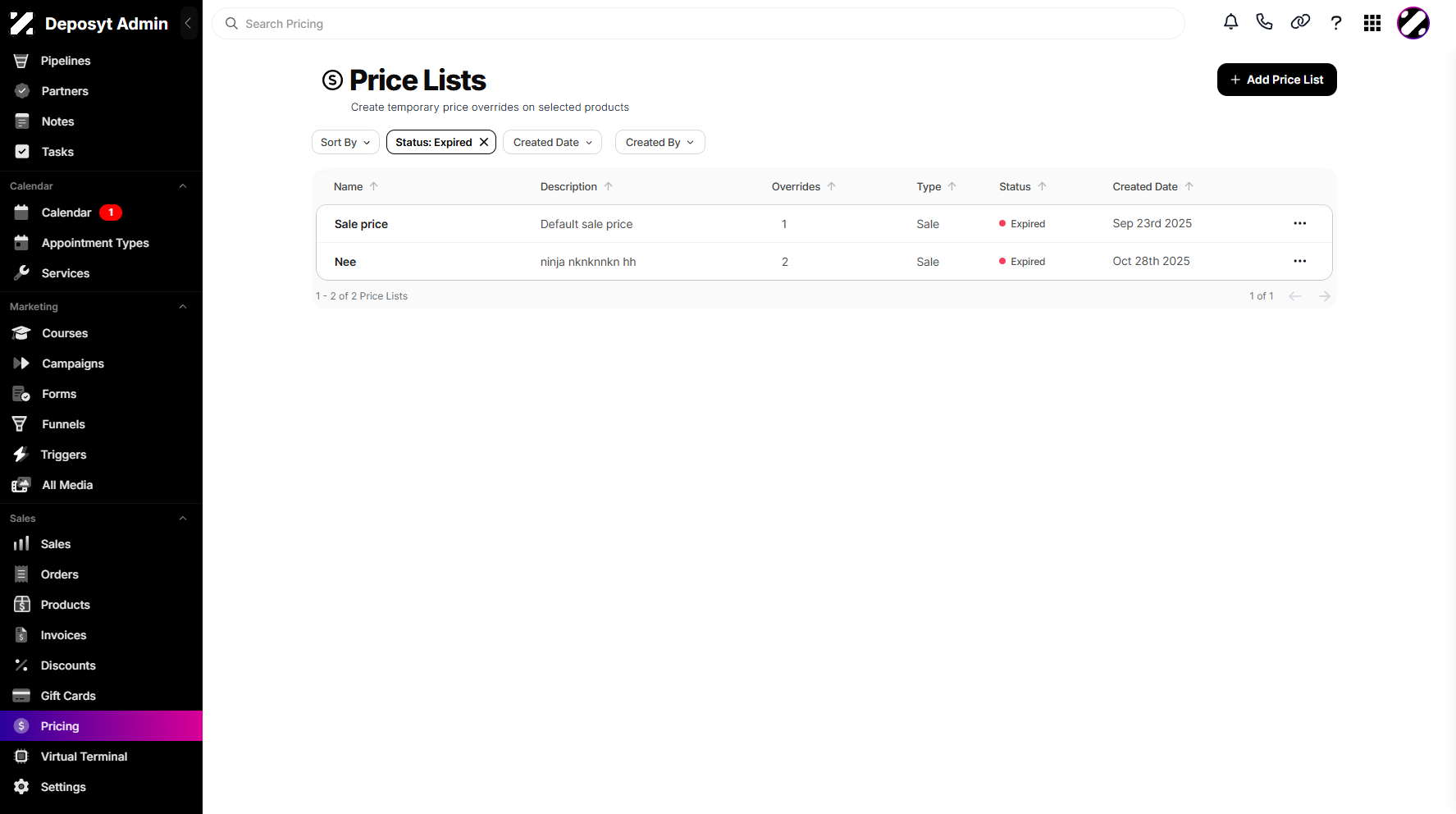Image resolution: width=1456 pixels, height=814 pixels.
Task: Click the Tasks checkbox icon in sidebar
Action: point(22,152)
